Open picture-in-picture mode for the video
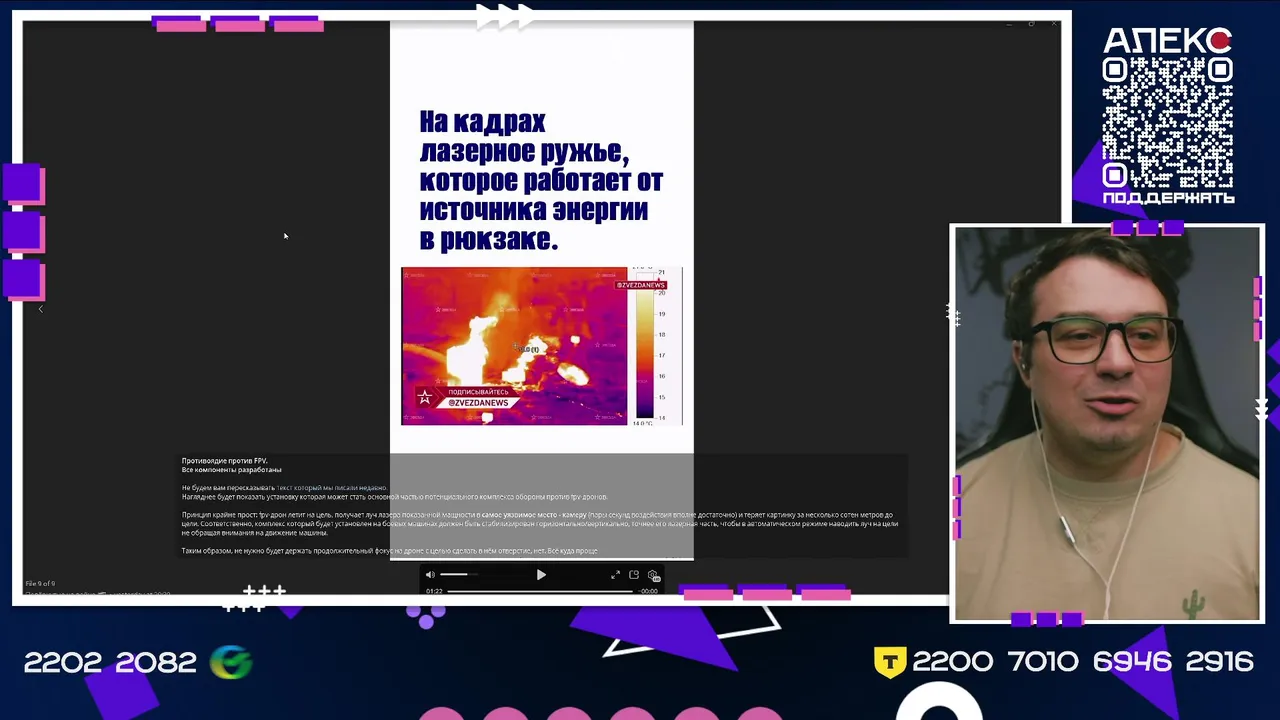Viewport: 1280px width, 720px height. 634,575
